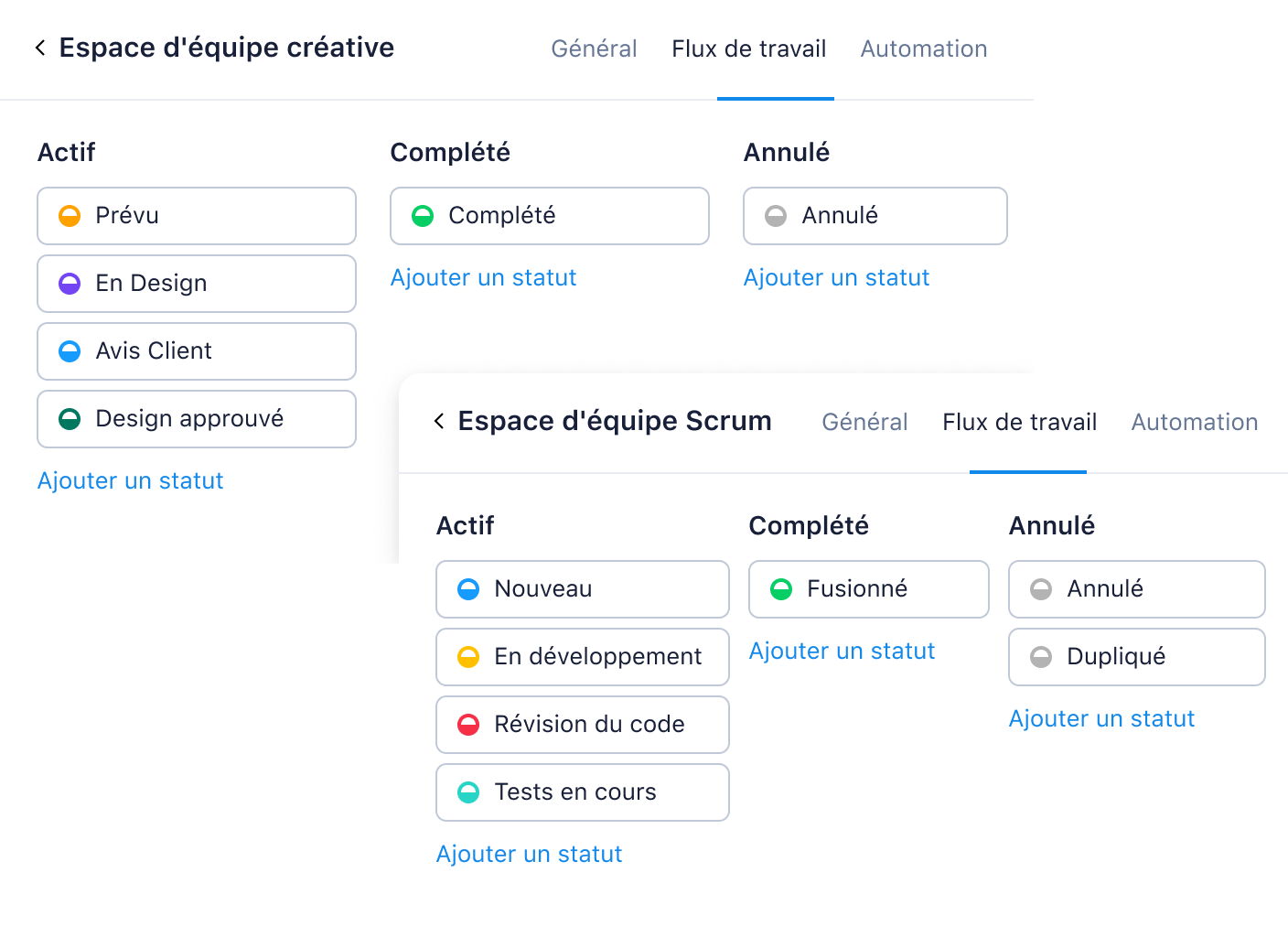Screen dimensions: 1288x937
Task: Click the green circle icon on Fusionné
Action: tap(782, 589)
